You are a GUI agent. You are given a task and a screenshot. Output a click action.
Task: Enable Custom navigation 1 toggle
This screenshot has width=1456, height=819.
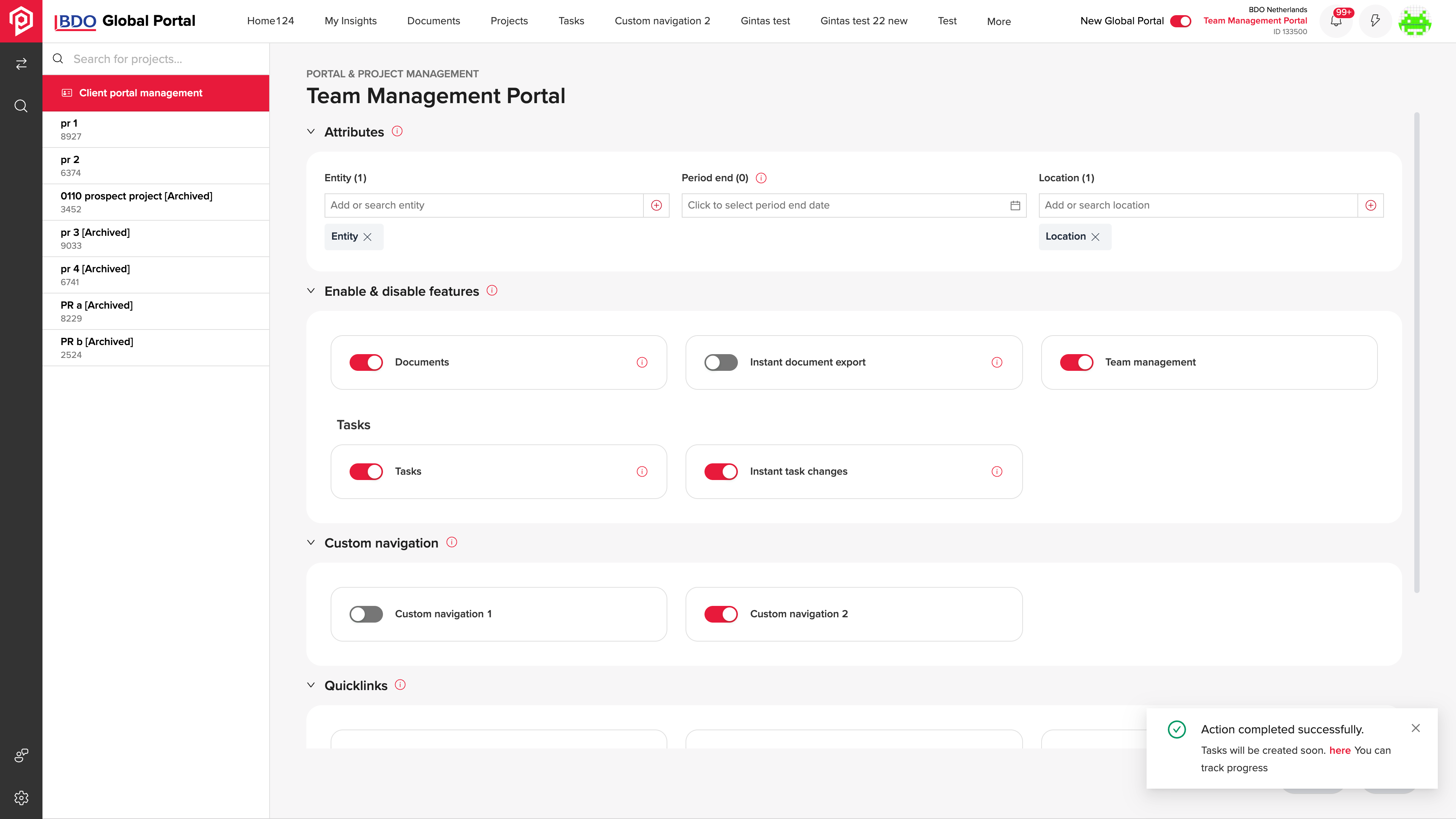click(366, 614)
